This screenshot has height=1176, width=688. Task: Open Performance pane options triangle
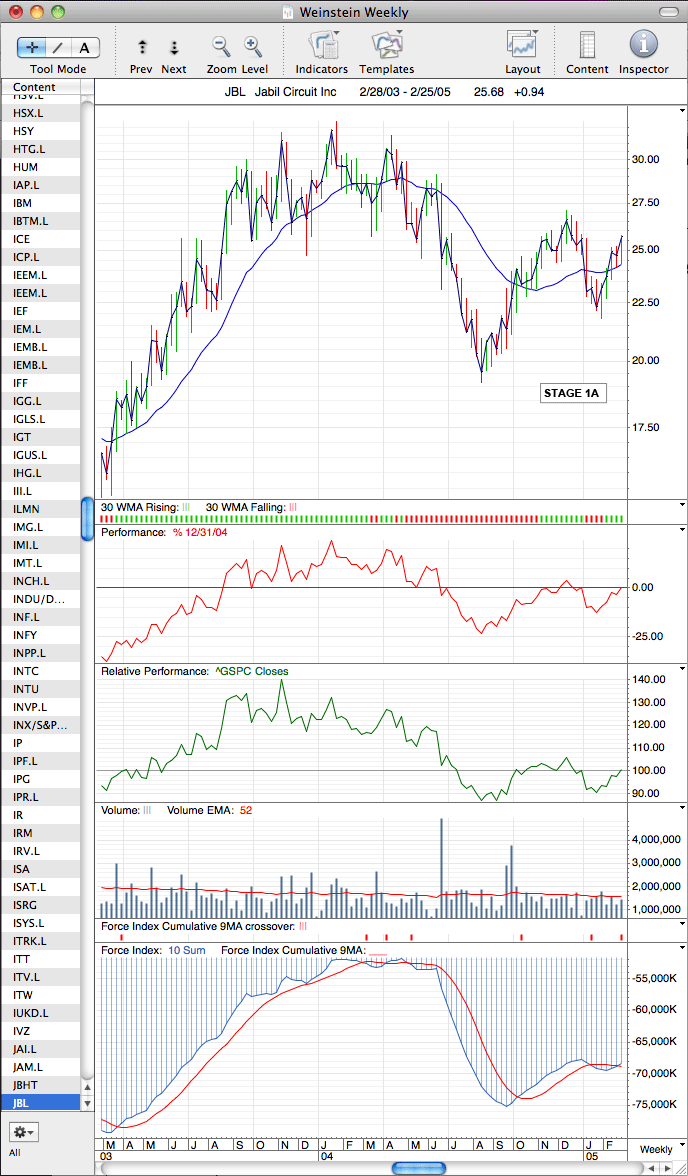pos(682,530)
